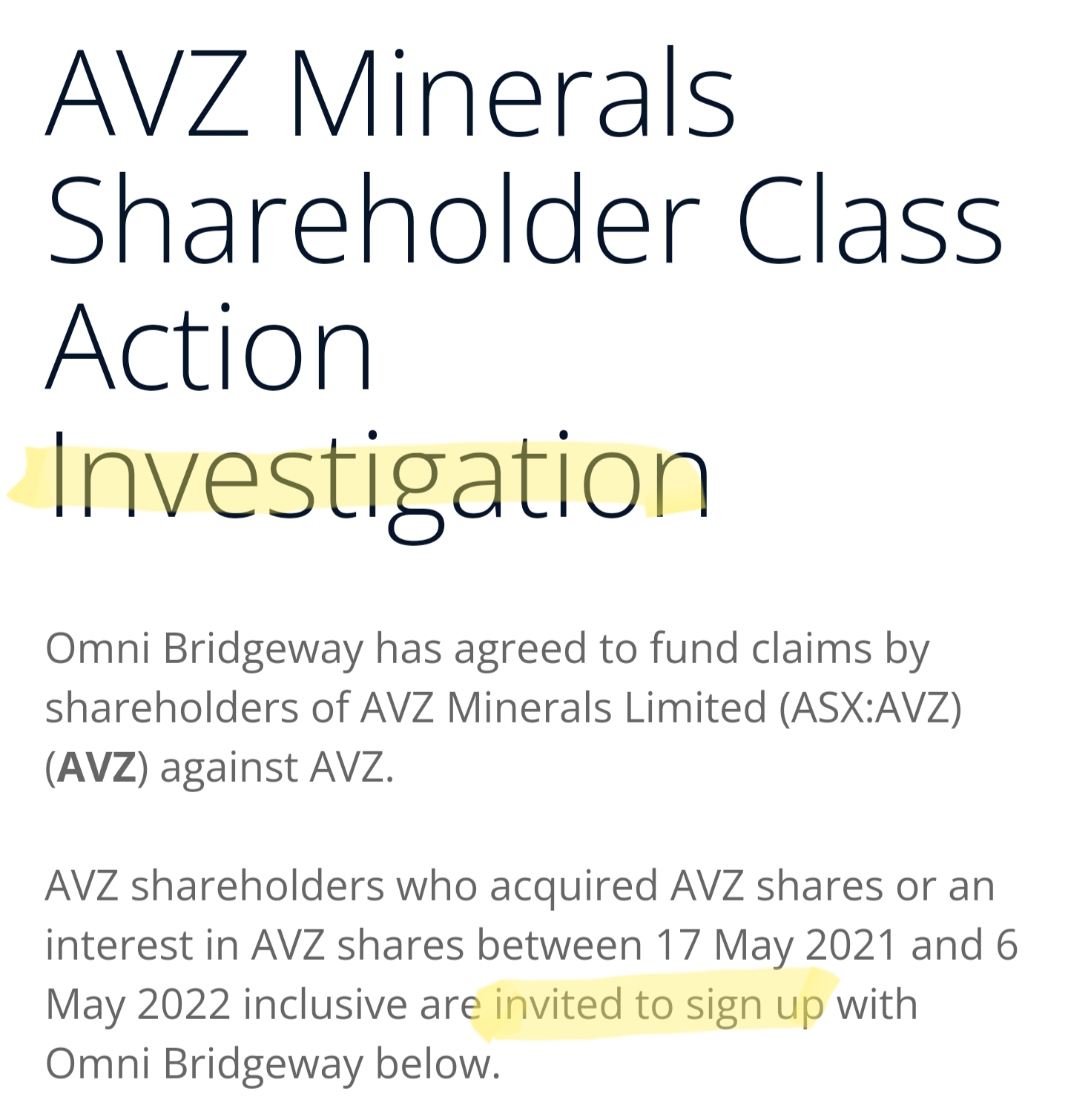The image size is (1068, 1120).
Task: Click the word "inclusive" in the second paragraph
Action: pos(327,1005)
